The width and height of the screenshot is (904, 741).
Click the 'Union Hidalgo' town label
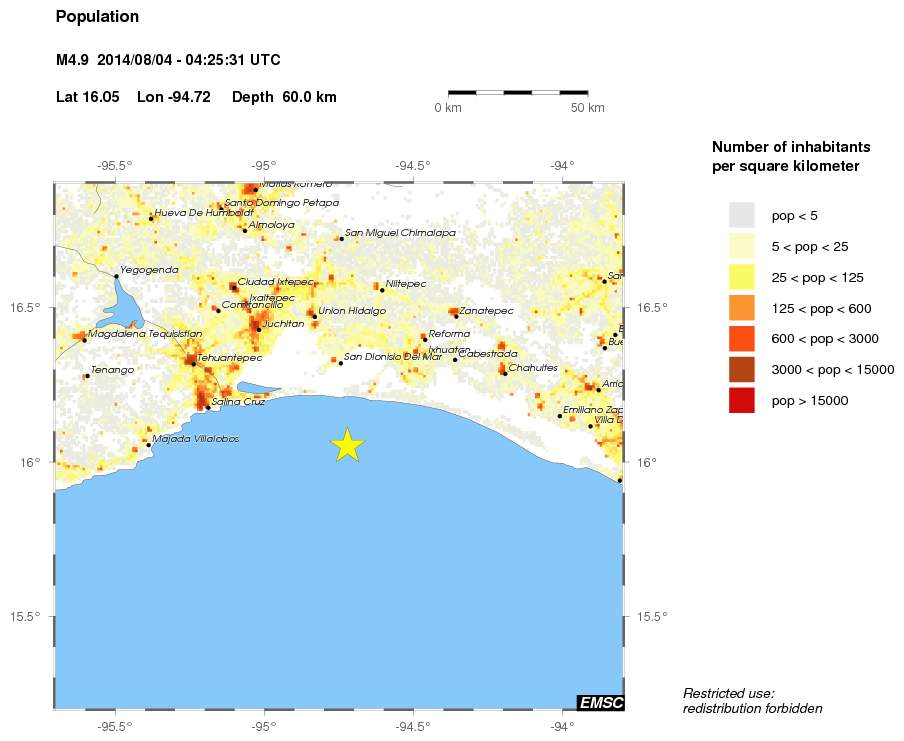click(x=352, y=311)
